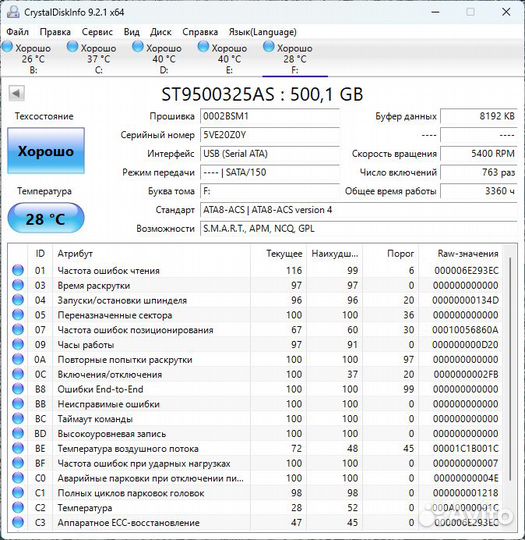Click status orb of attribute BB Неисправимые ошибки
This screenshot has height=540, width=525.
(18, 404)
